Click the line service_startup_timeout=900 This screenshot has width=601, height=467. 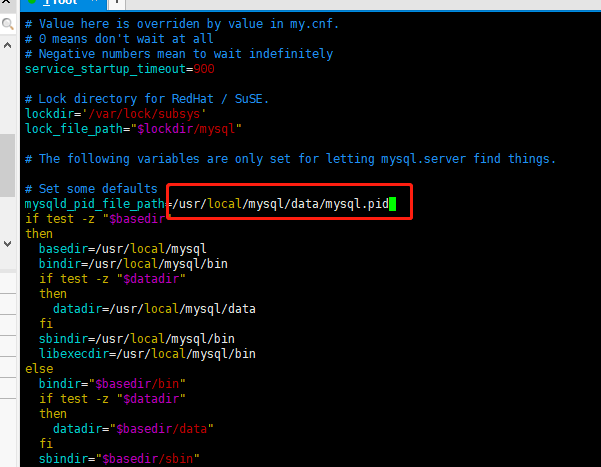coord(120,69)
